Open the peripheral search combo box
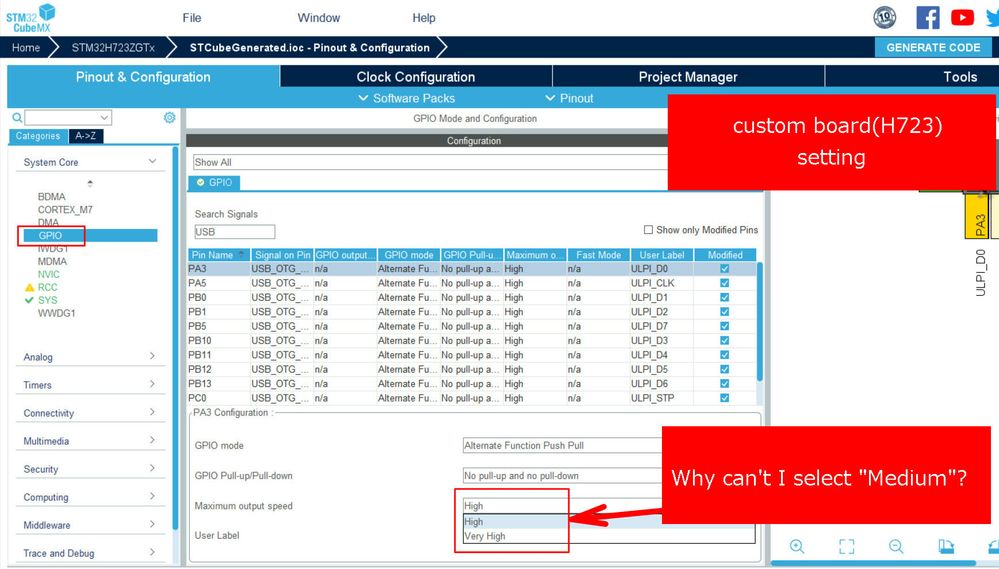Screen dimensions: 999x569 tap(68, 118)
